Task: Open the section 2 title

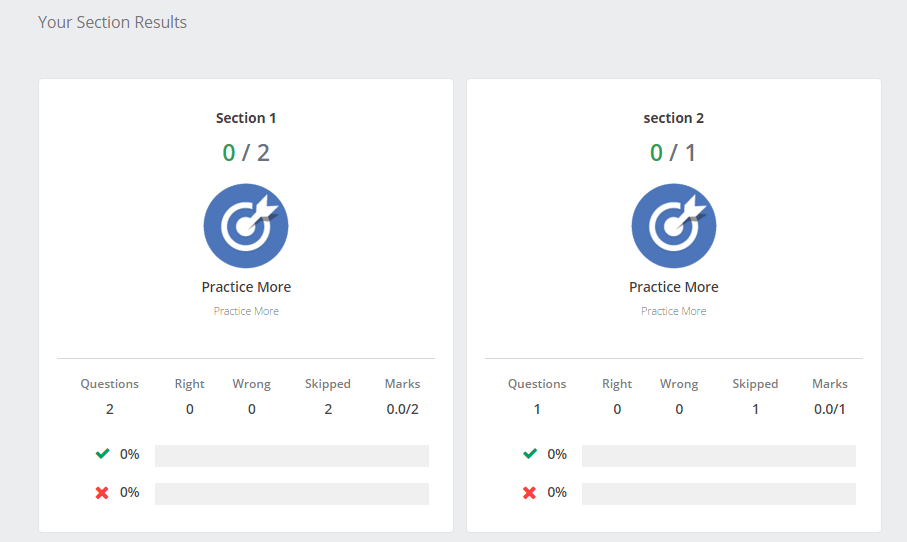Action: point(673,118)
